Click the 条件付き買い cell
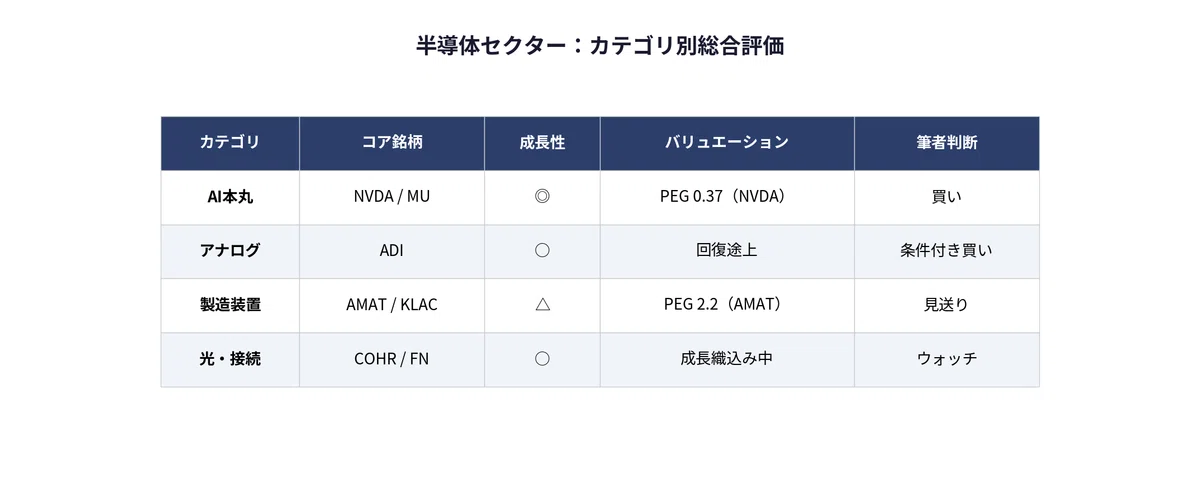 (x=946, y=251)
